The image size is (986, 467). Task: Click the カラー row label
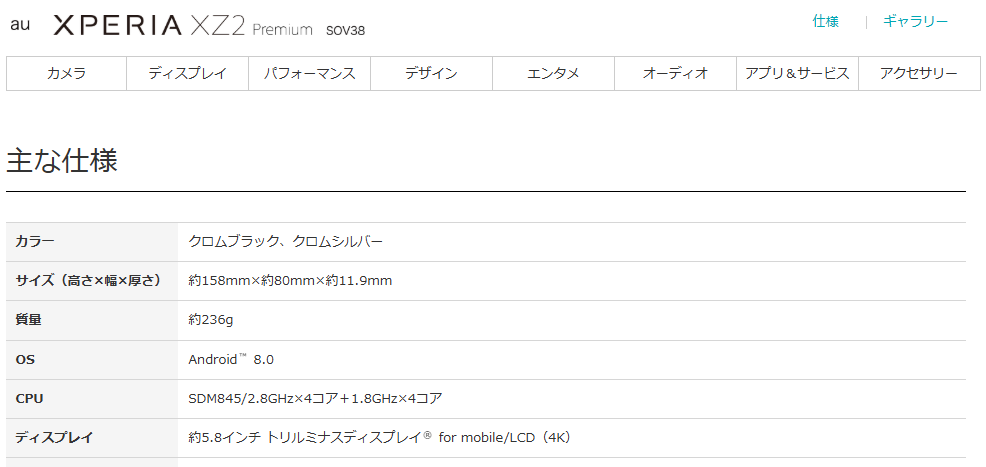[35, 241]
